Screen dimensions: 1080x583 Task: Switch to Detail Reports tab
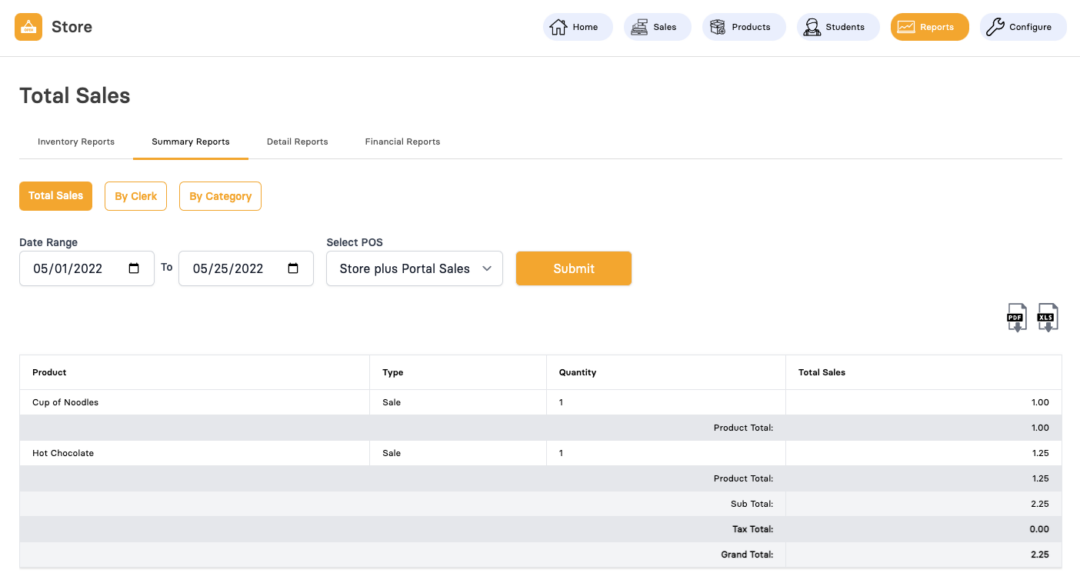pos(298,142)
